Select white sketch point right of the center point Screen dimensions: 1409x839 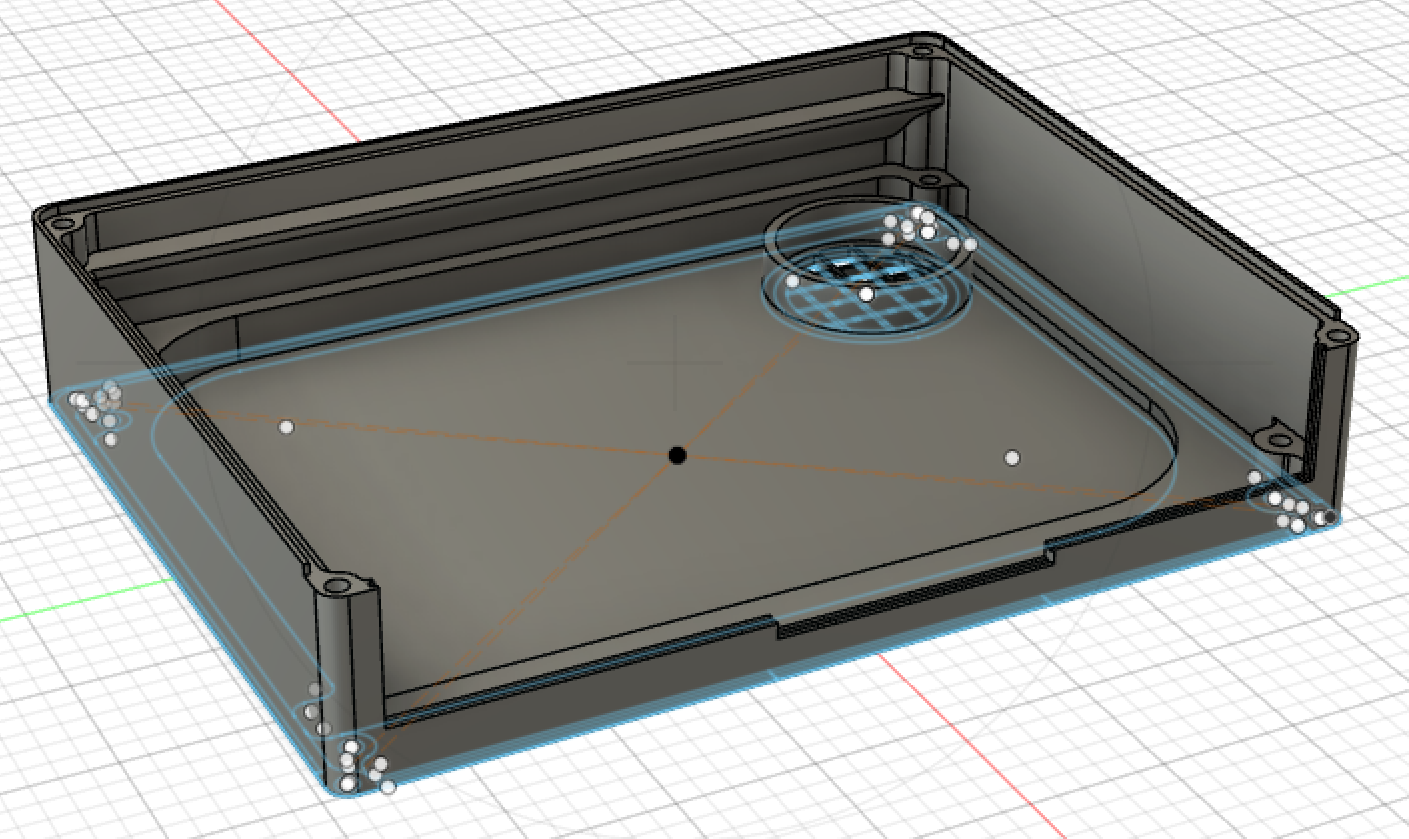point(1012,458)
